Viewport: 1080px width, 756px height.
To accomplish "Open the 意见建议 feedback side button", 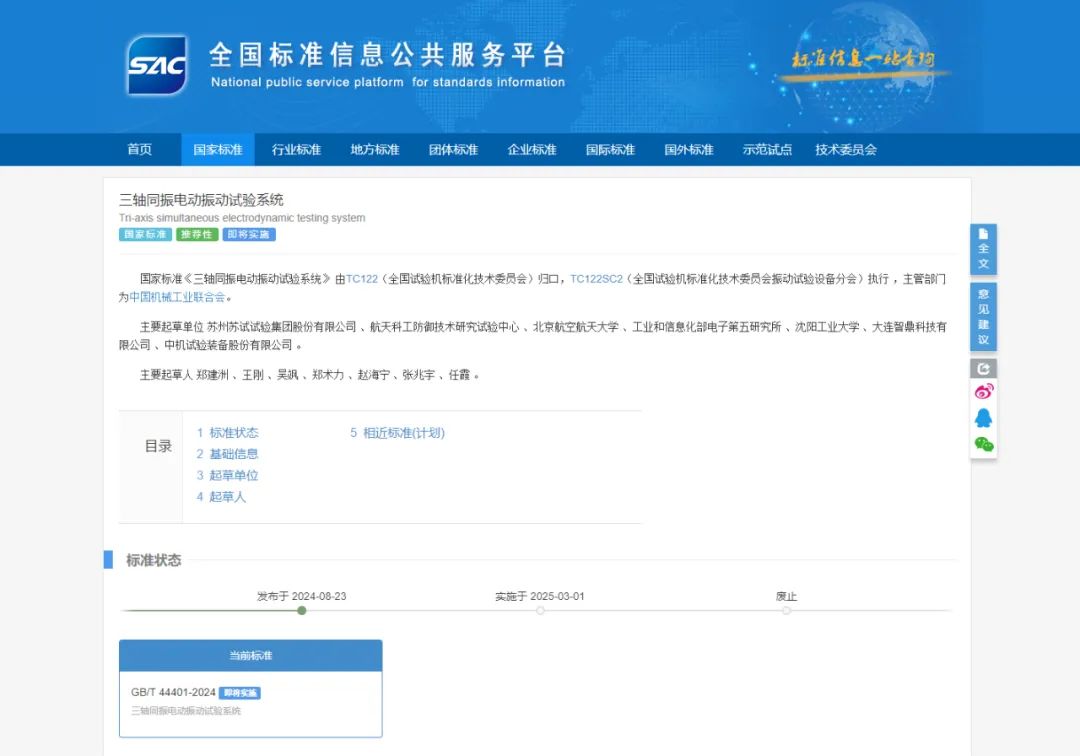I will [983, 316].
